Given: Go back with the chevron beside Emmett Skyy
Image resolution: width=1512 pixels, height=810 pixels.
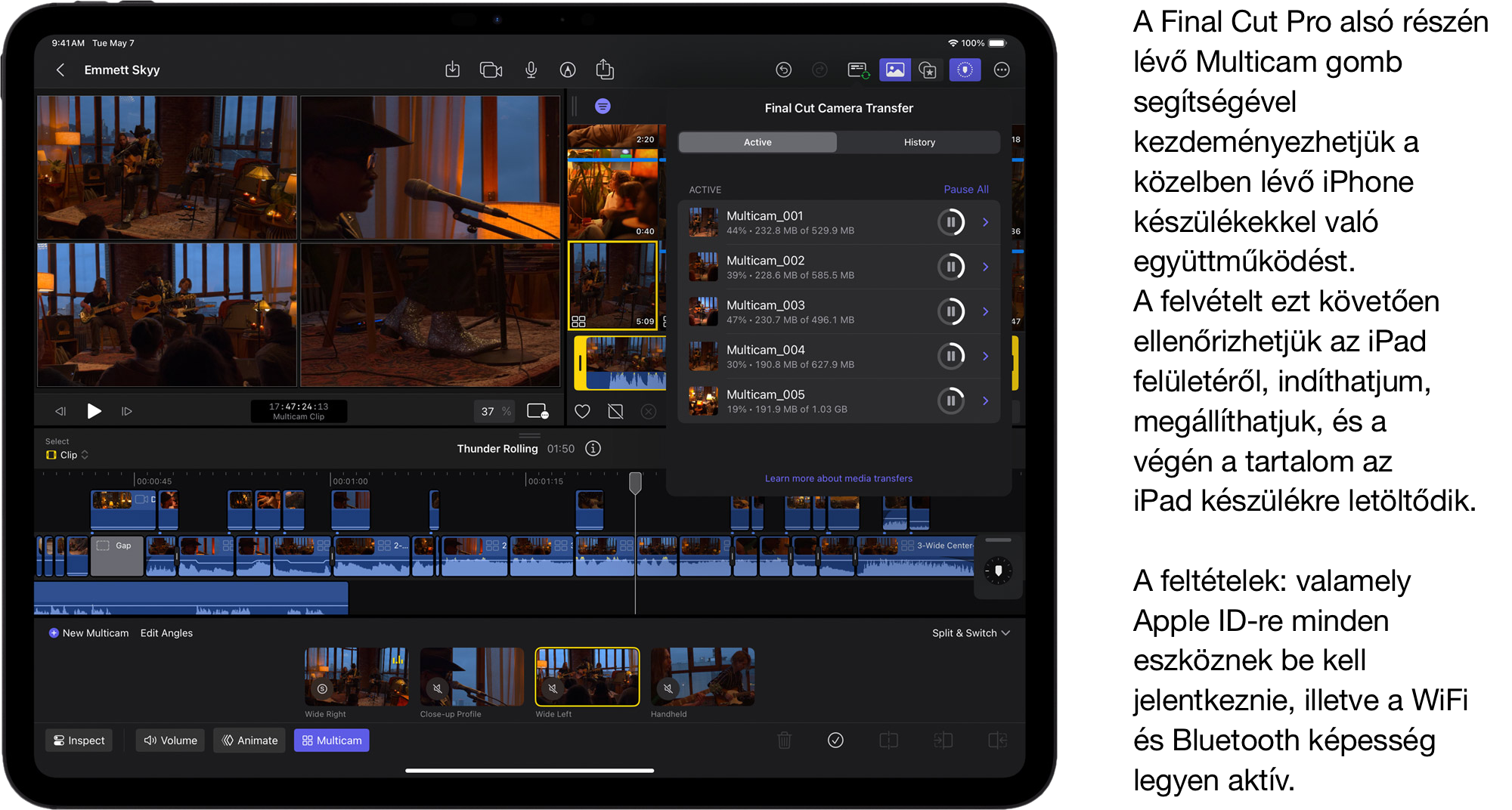Looking at the screenshot, I should point(60,70).
